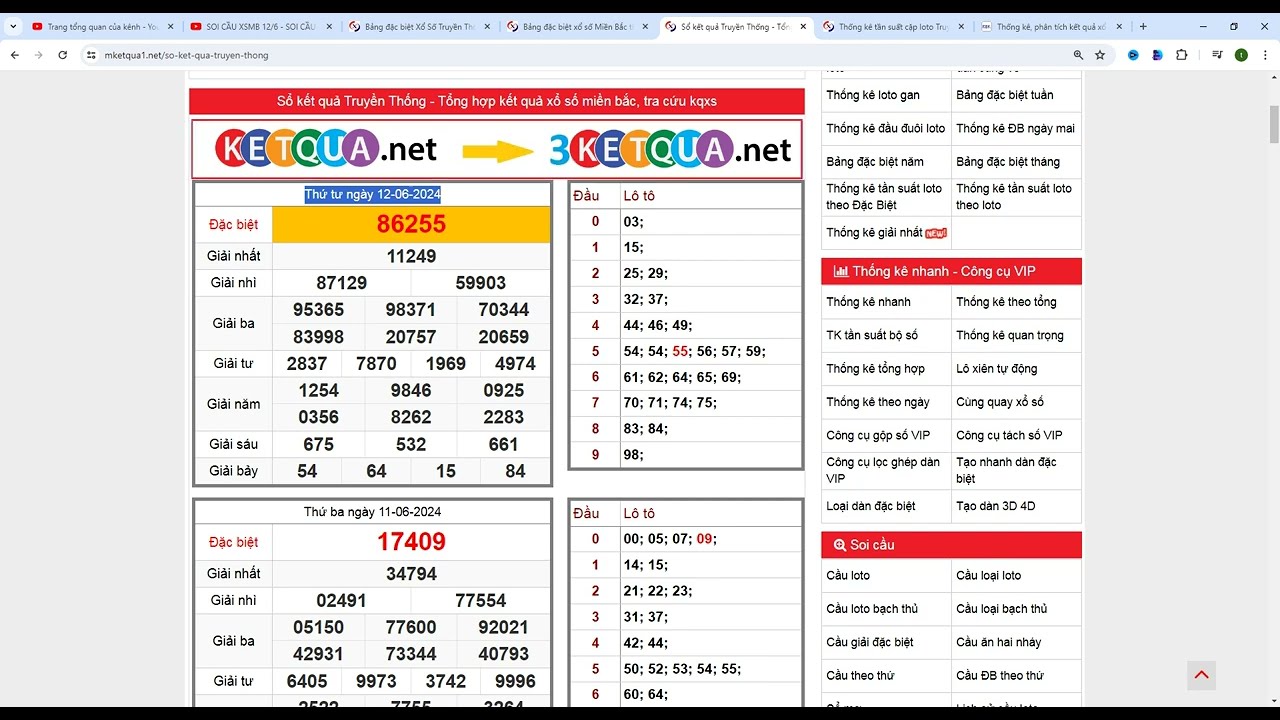Screen dimensions: 1280x720
Task: Close the 'SOI CẦU XSMB 12/6' tab
Action: click(328, 27)
